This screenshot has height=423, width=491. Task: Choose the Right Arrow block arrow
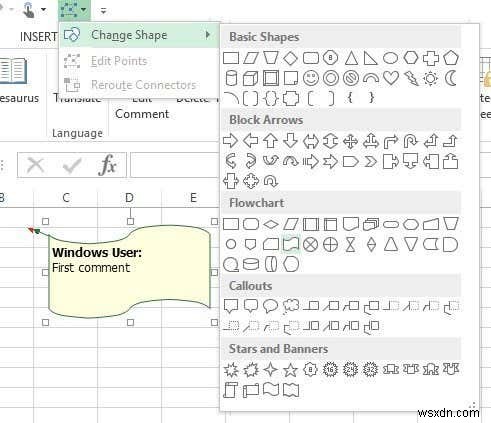[x=230, y=141]
